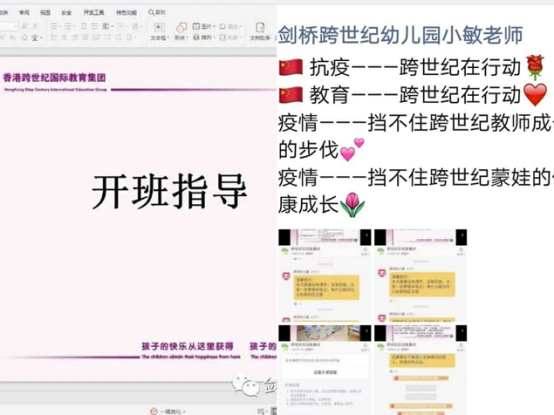Click the clear formatting eraser icon
554x415 pixels.
pos(24,37)
